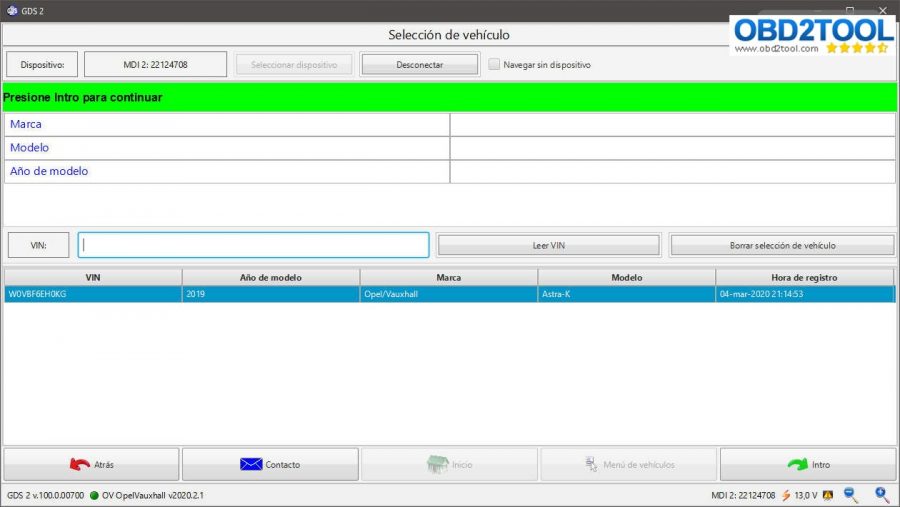Click the blue envelope Contacto icon
Image resolution: width=900 pixels, height=507 pixels.
click(x=251, y=464)
